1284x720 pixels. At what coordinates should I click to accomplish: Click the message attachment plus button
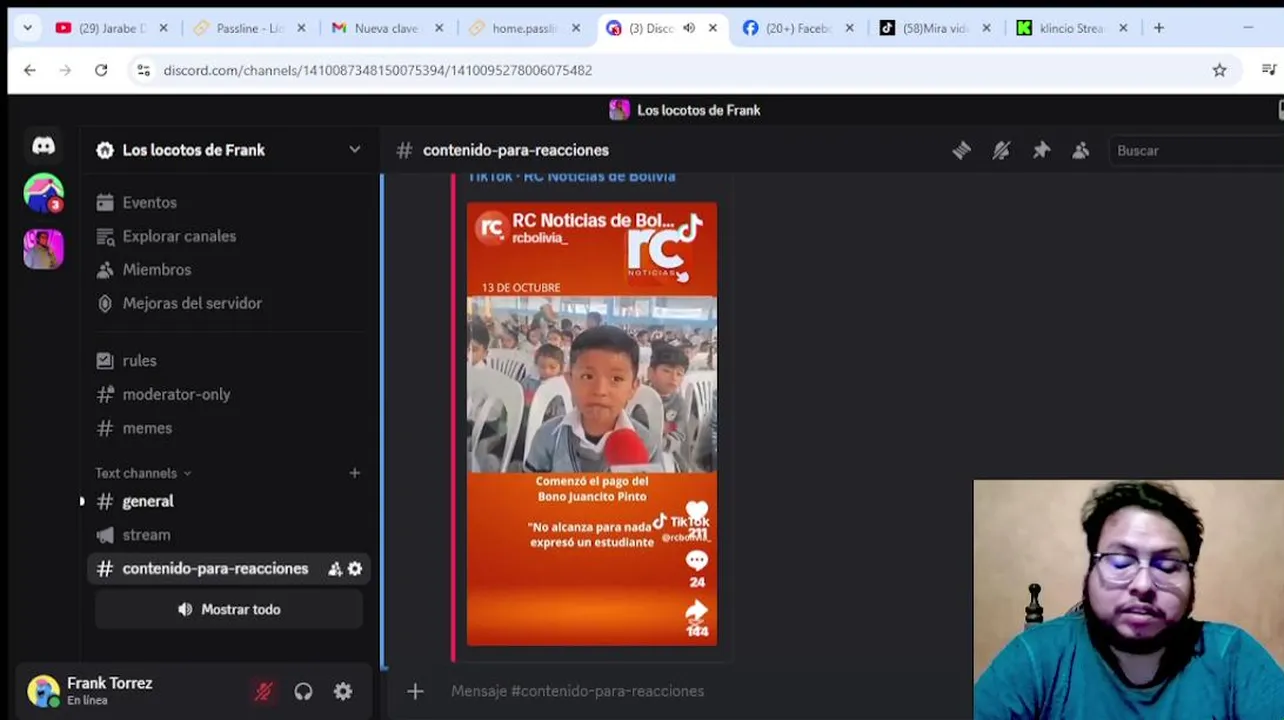tap(415, 691)
